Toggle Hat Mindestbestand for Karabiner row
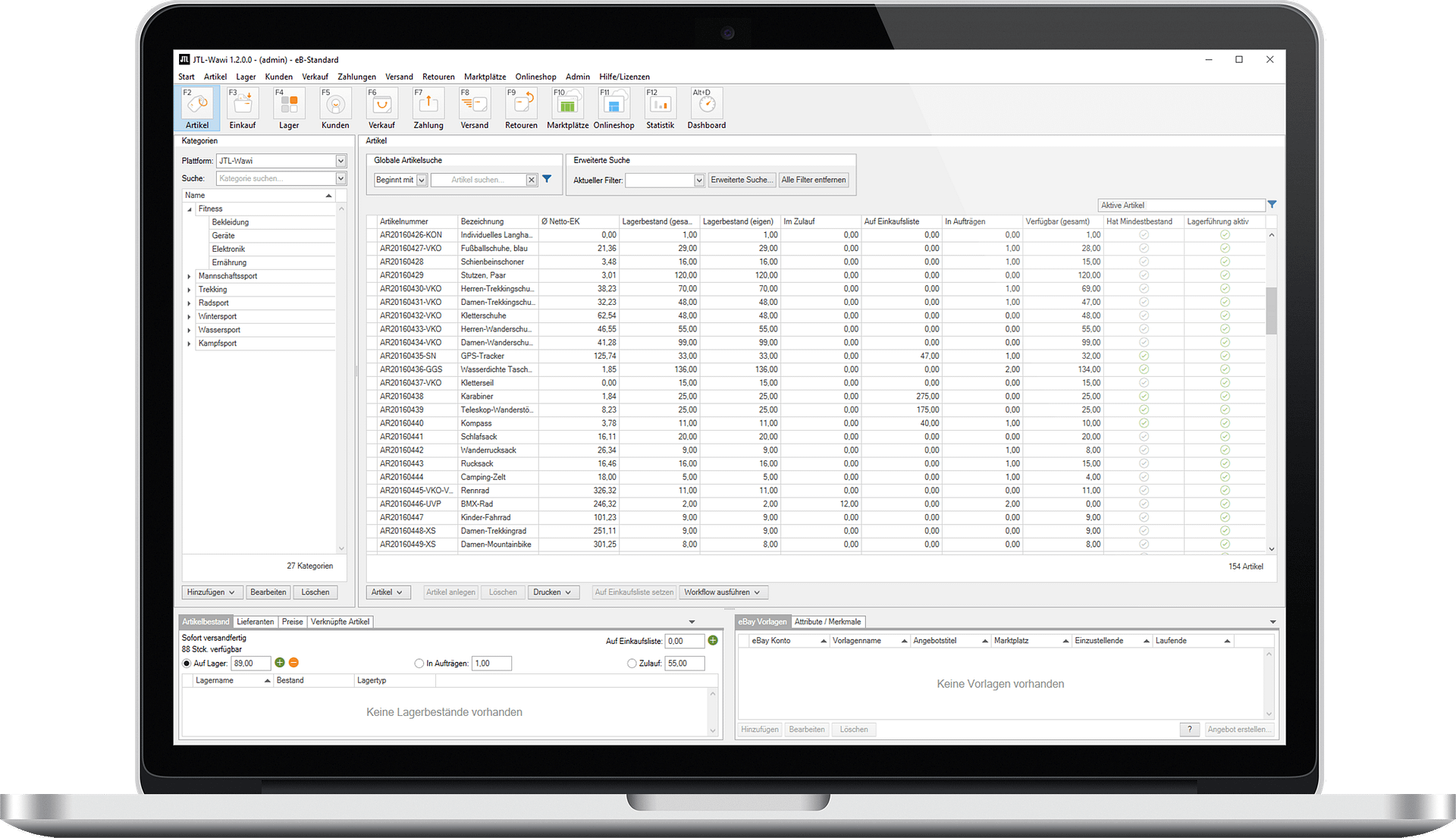The image size is (1456, 838). (1144, 396)
